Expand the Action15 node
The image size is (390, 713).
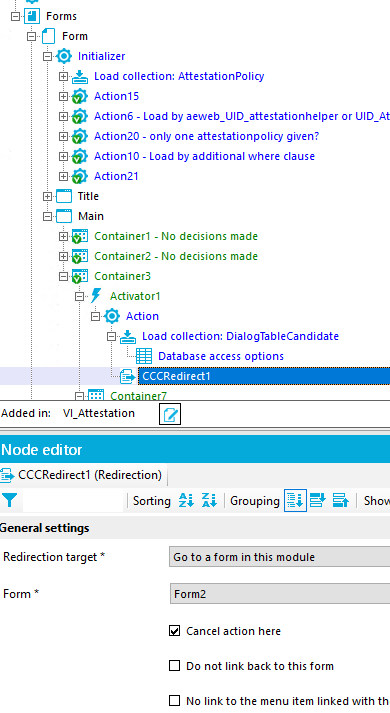[63, 96]
